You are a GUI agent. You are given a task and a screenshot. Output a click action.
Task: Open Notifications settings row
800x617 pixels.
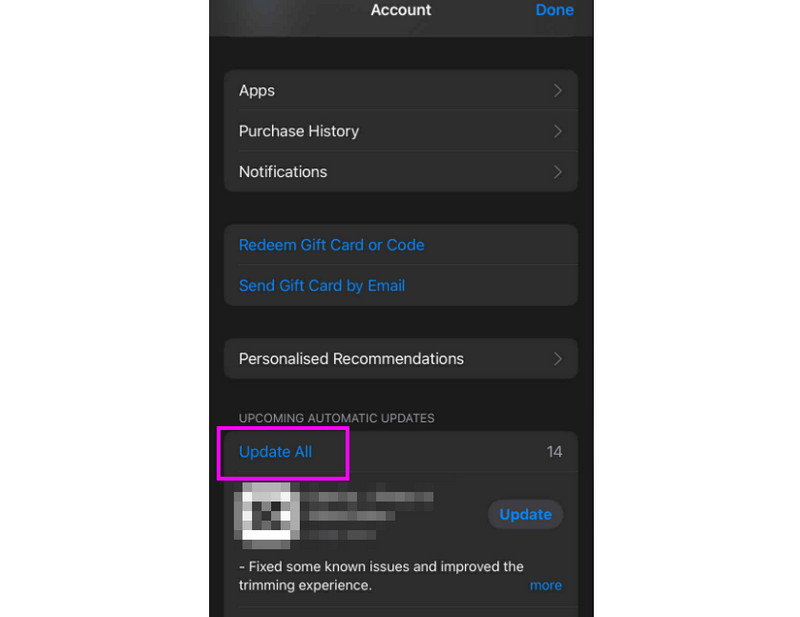pos(401,171)
